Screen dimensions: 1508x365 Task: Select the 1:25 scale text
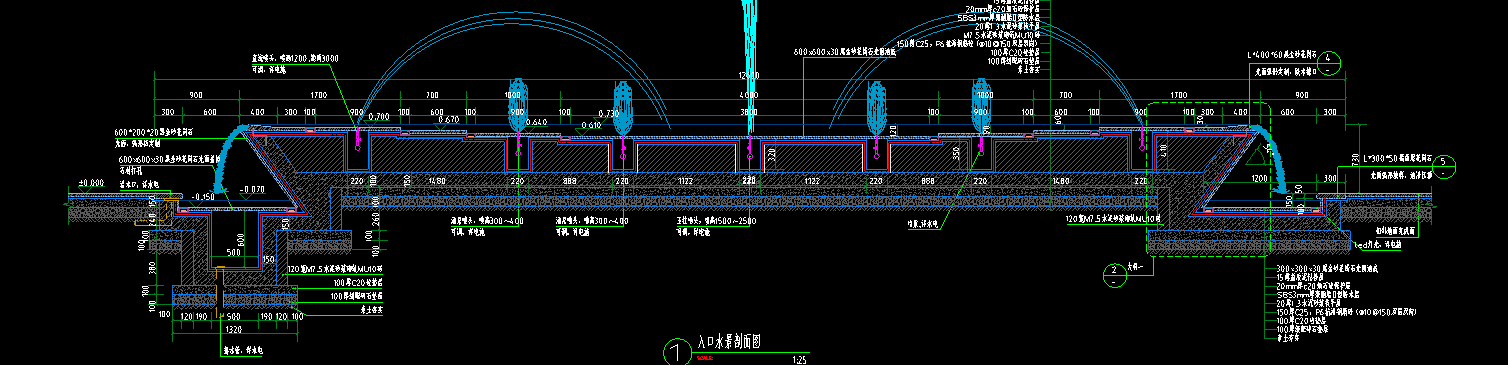pyautogui.click(x=799, y=358)
